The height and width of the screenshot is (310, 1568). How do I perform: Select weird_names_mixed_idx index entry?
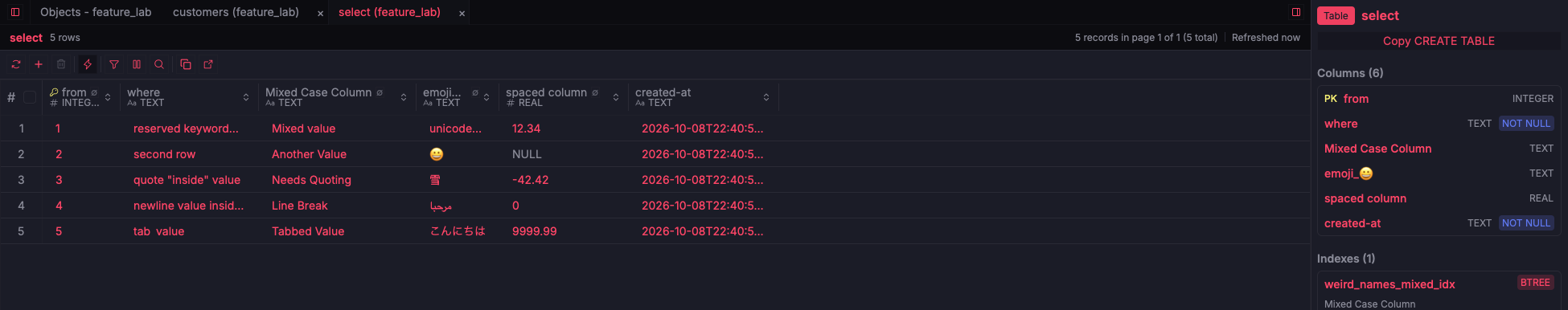pyautogui.click(x=1389, y=284)
